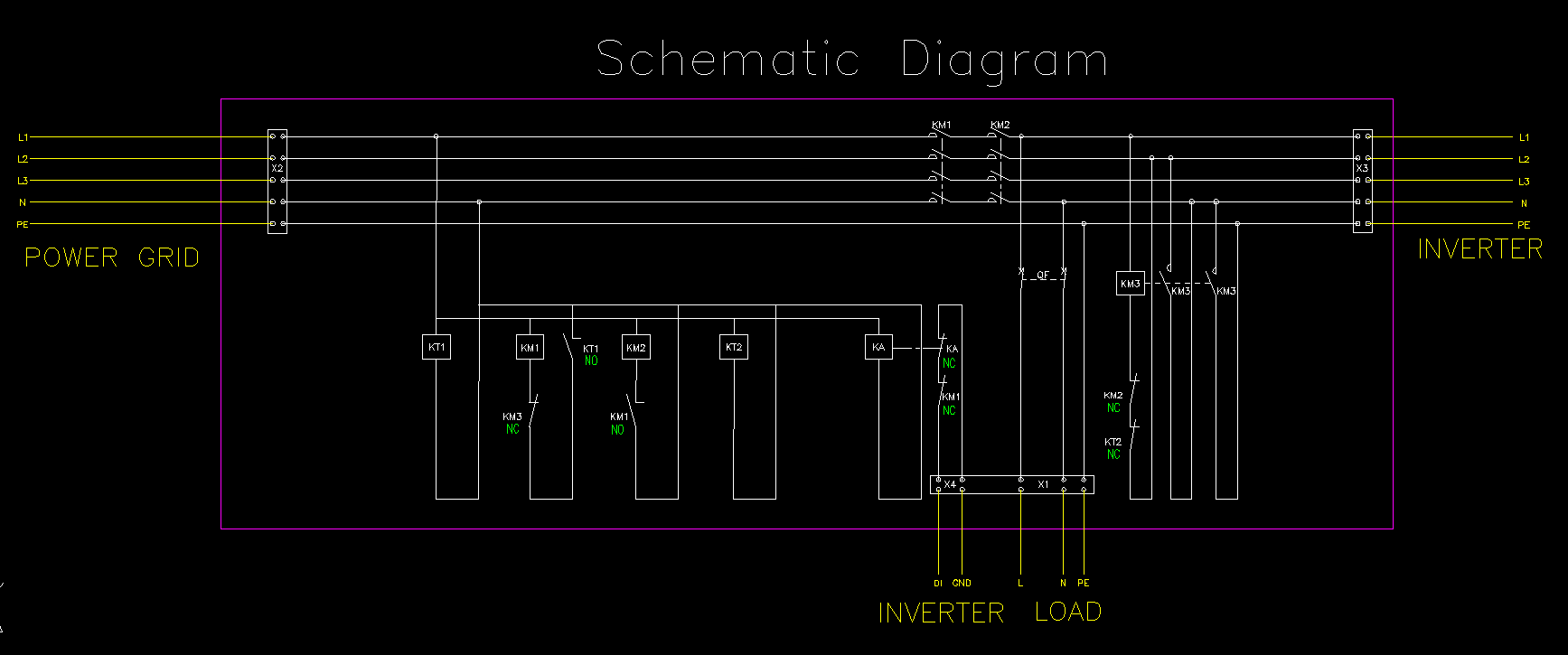
Task: Select the L3 label next to INVERTER
Action: tap(1524, 182)
